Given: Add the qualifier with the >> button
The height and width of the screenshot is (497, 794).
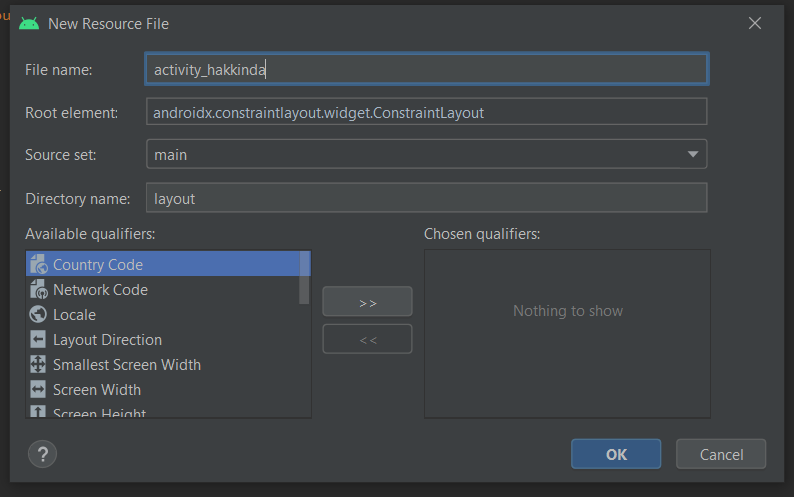Looking at the screenshot, I should tap(367, 302).
